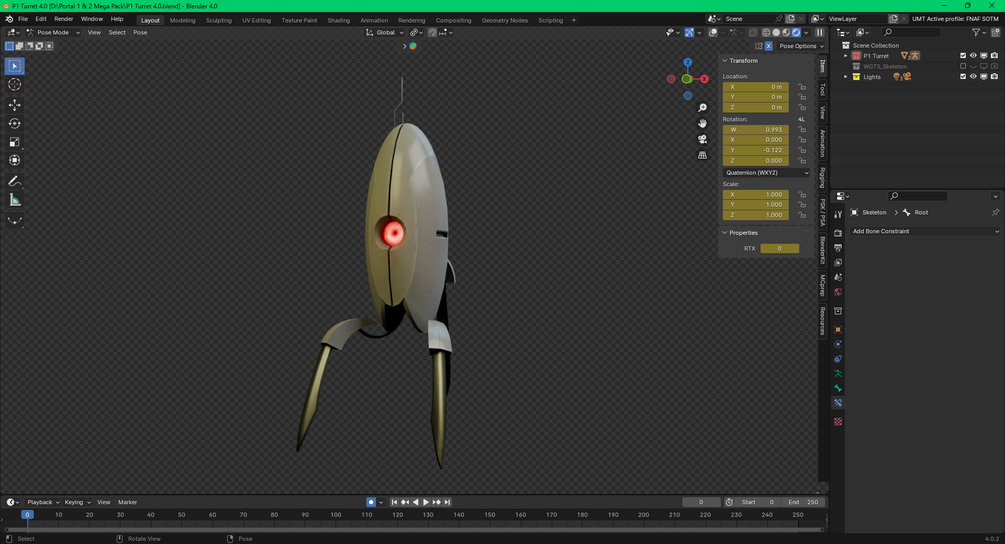Play the animation forward

[426, 502]
